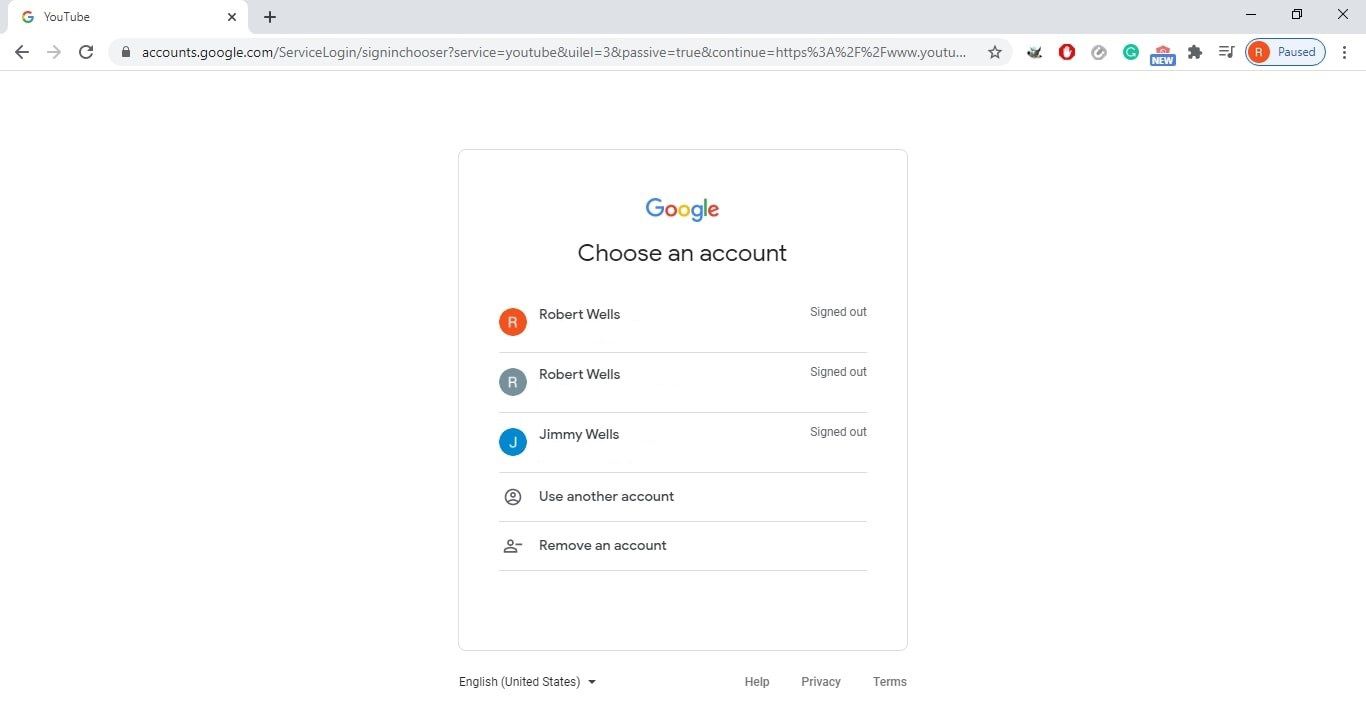Open the media controls music-note icon
Image resolution: width=1366 pixels, height=717 pixels.
tap(1226, 52)
